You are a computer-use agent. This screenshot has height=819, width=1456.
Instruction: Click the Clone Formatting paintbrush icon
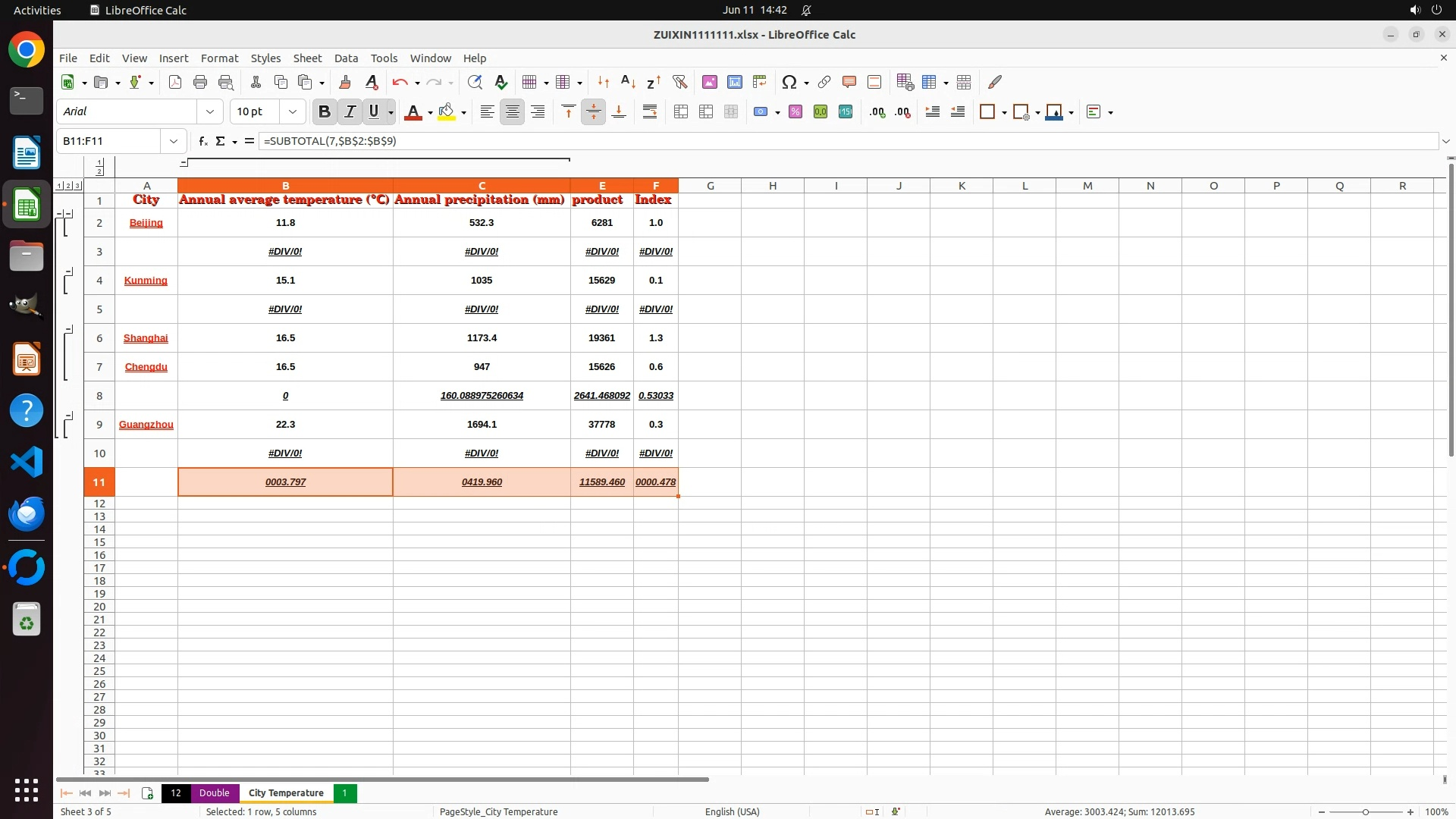coord(345,82)
